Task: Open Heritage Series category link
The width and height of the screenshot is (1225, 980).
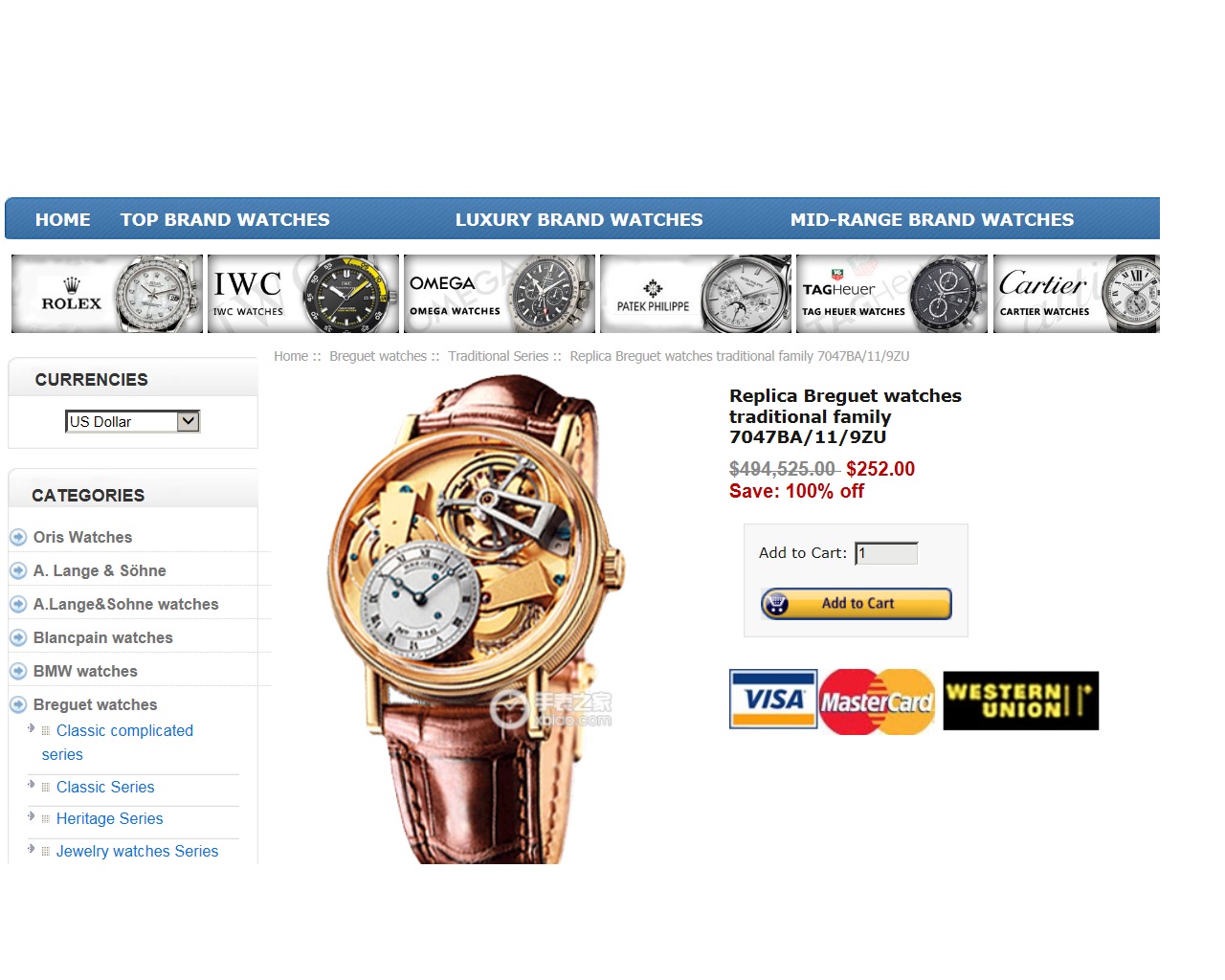Action: [x=109, y=818]
